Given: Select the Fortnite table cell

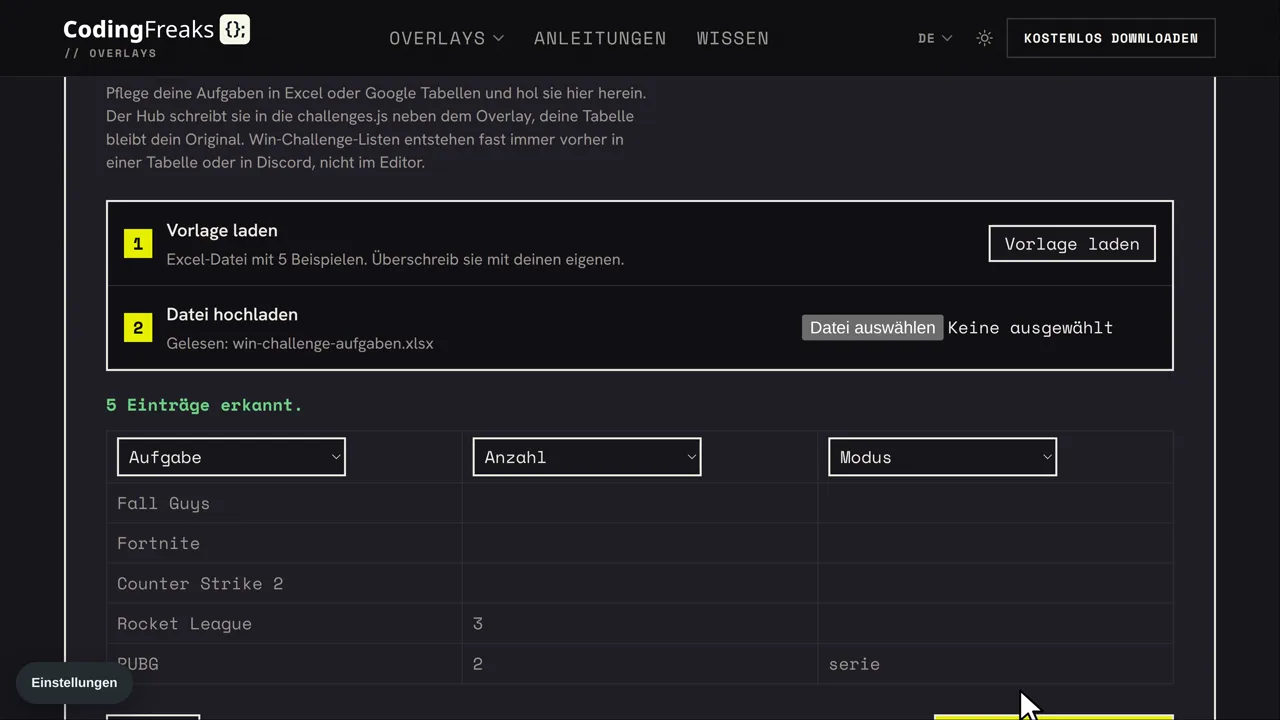Looking at the screenshot, I should pos(284,544).
